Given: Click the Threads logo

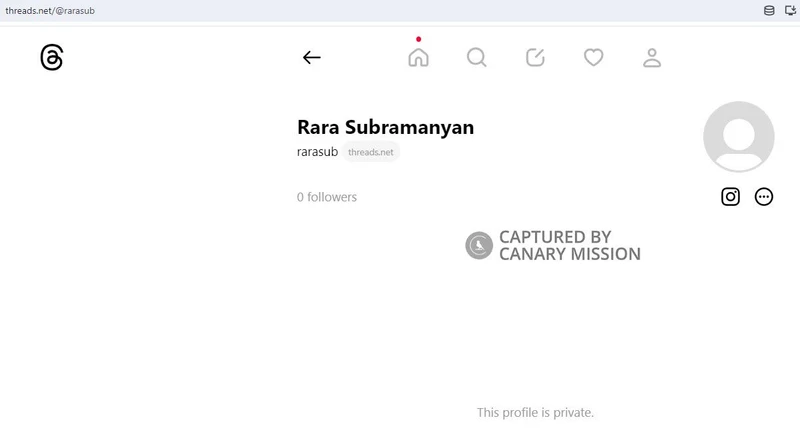Looking at the screenshot, I should 52,57.
